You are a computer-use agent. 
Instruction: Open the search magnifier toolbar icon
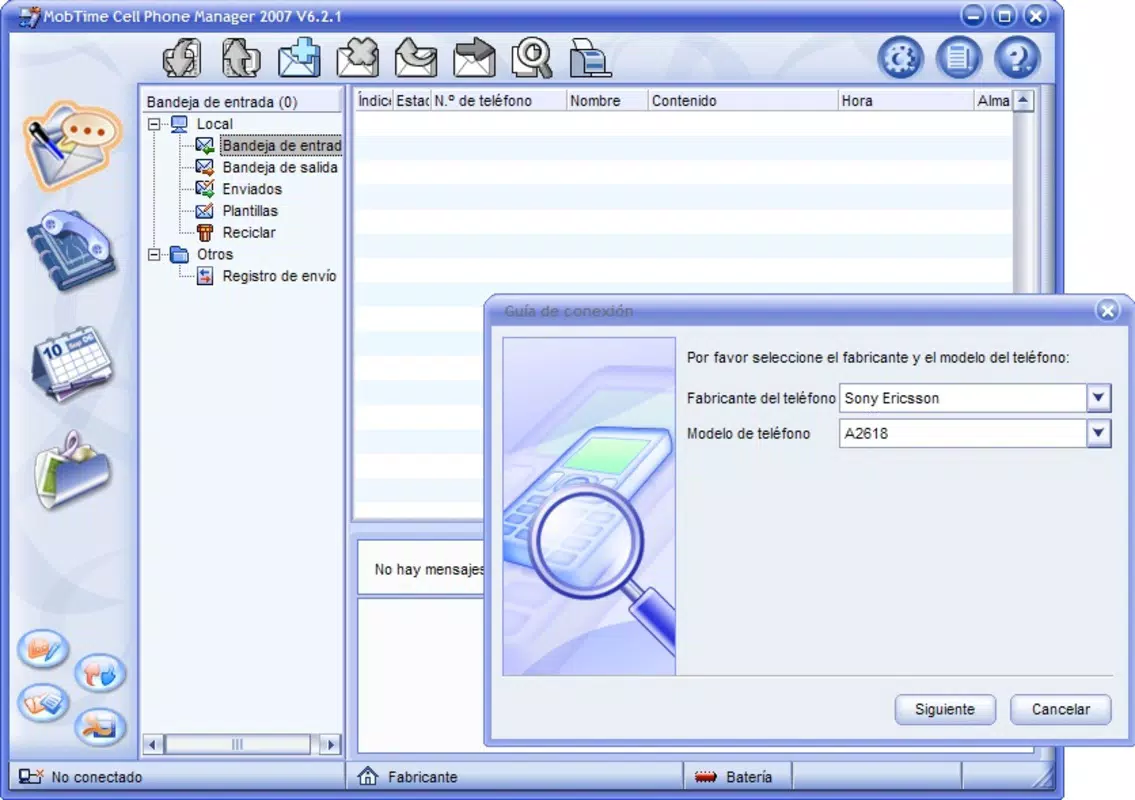(x=532, y=58)
